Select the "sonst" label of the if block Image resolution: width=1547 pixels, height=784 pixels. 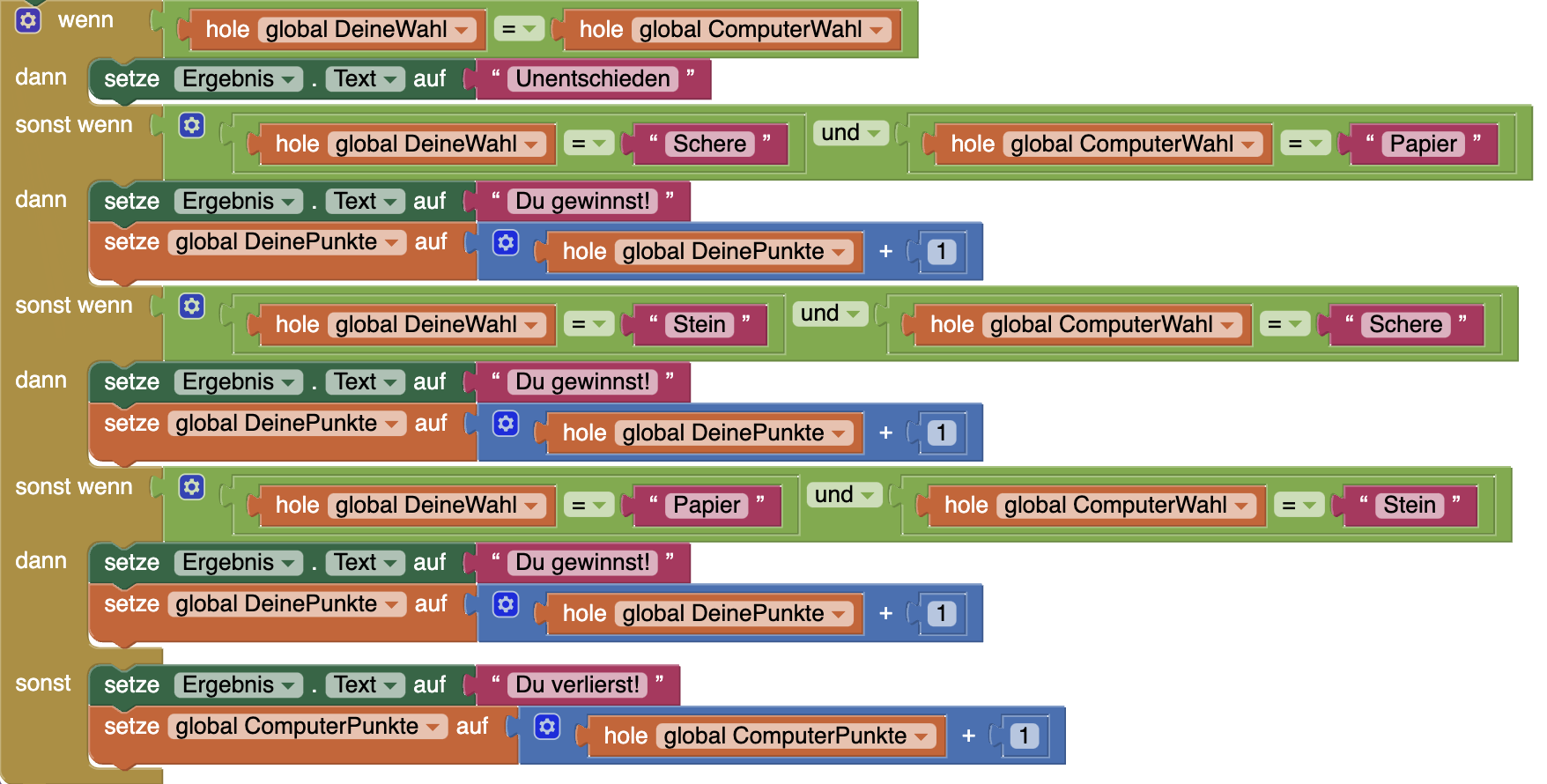pyautogui.click(x=42, y=684)
